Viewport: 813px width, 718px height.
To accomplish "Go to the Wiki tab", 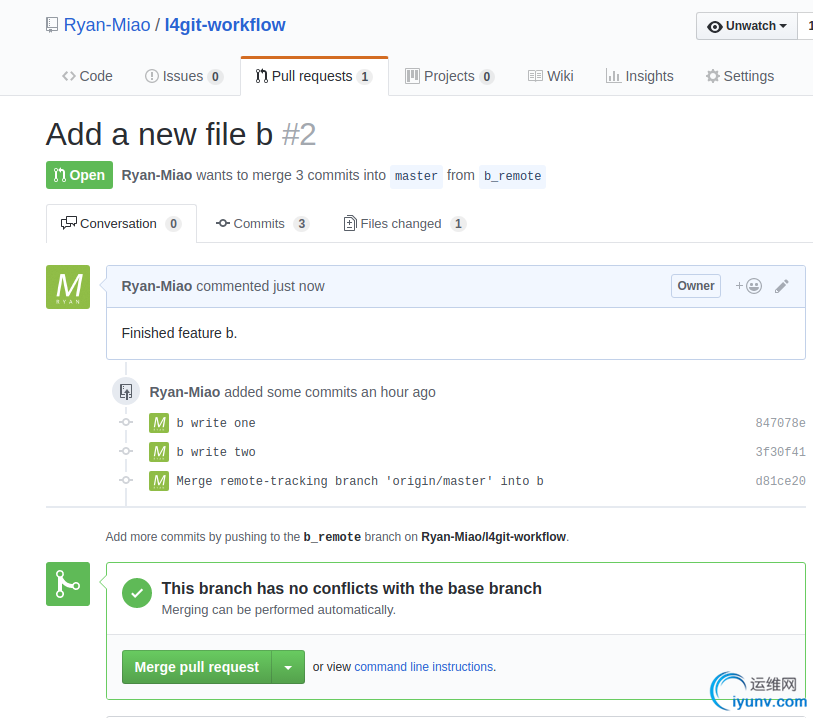I will click(x=551, y=76).
